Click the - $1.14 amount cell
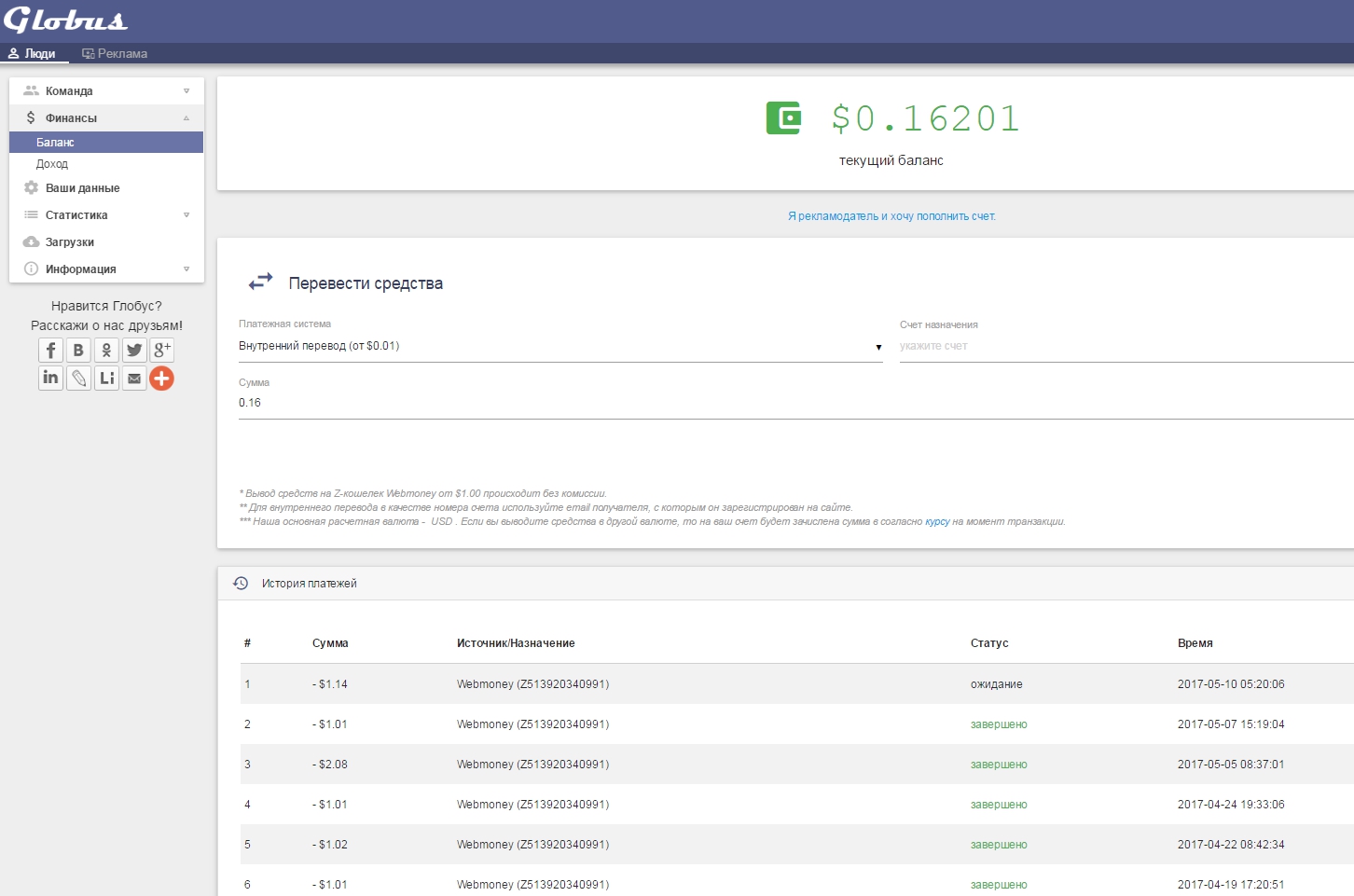Image resolution: width=1354 pixels, height=896 pixels. coord(330,684)
